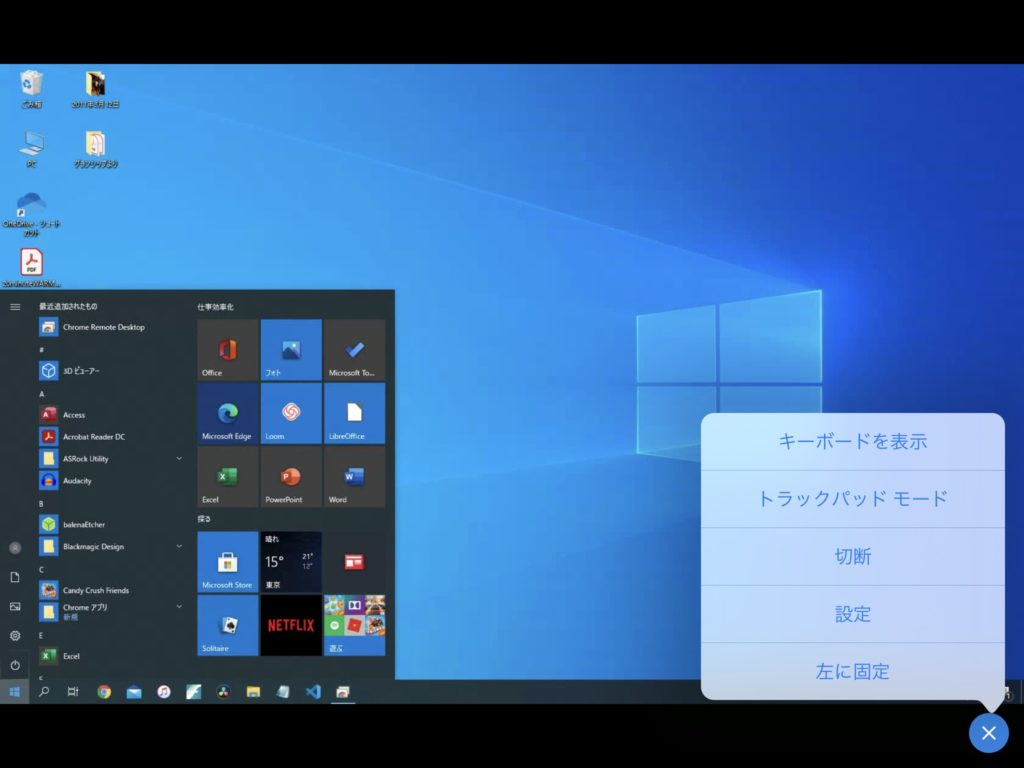This screenshot has height=768, width=1024.
Task: Launch the Microsoft Edge tile
Action: point(227,413)
